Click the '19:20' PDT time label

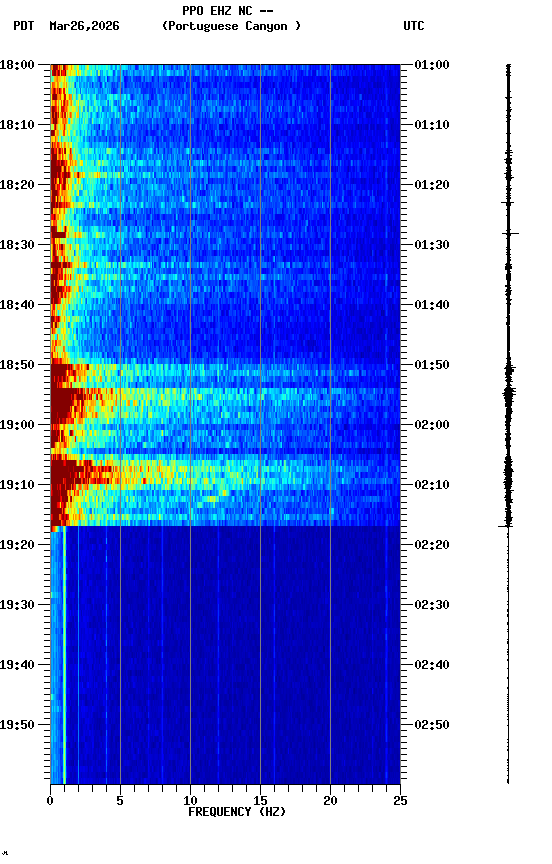(x=17, y=545)
